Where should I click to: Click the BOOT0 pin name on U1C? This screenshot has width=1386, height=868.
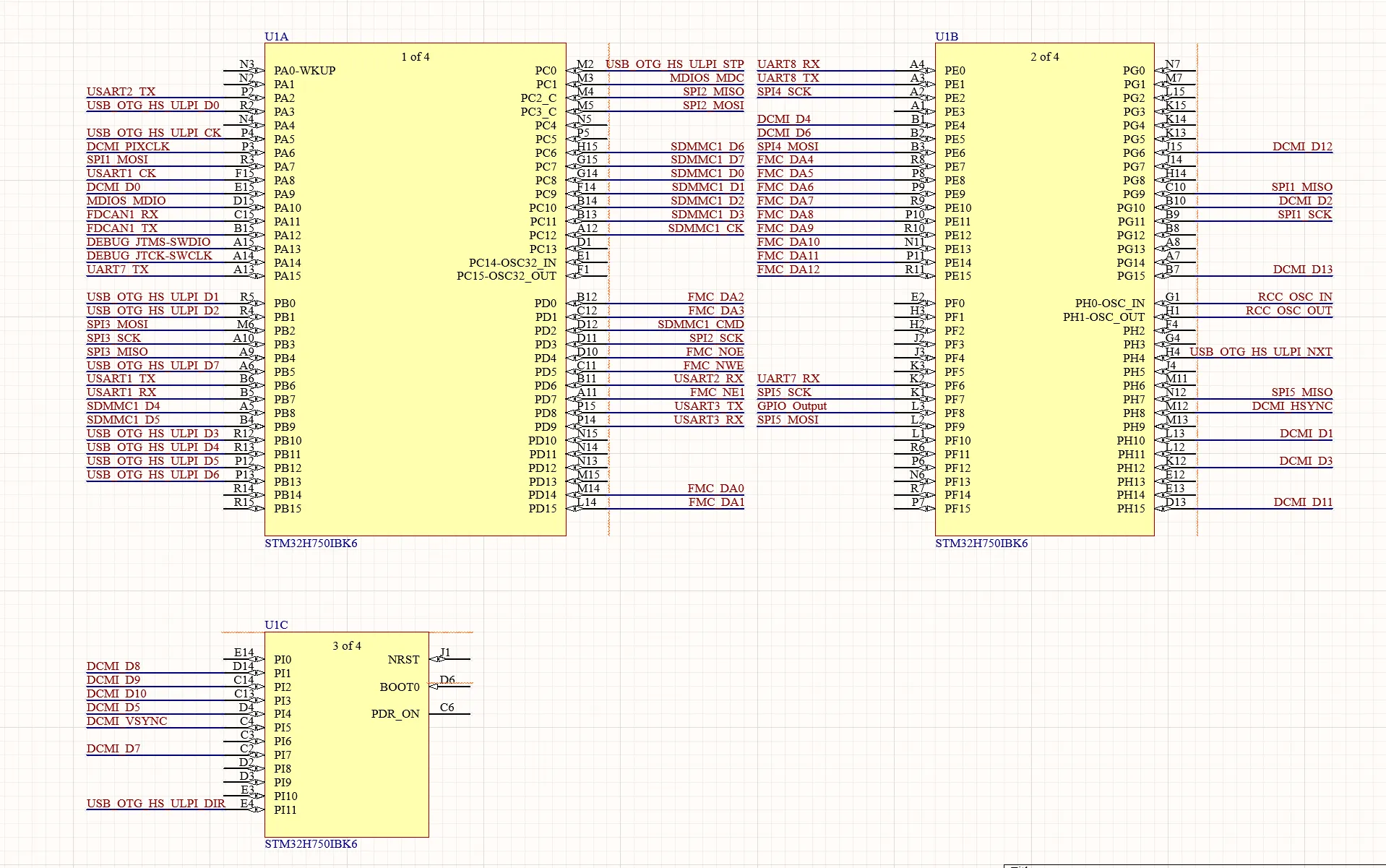400,687
